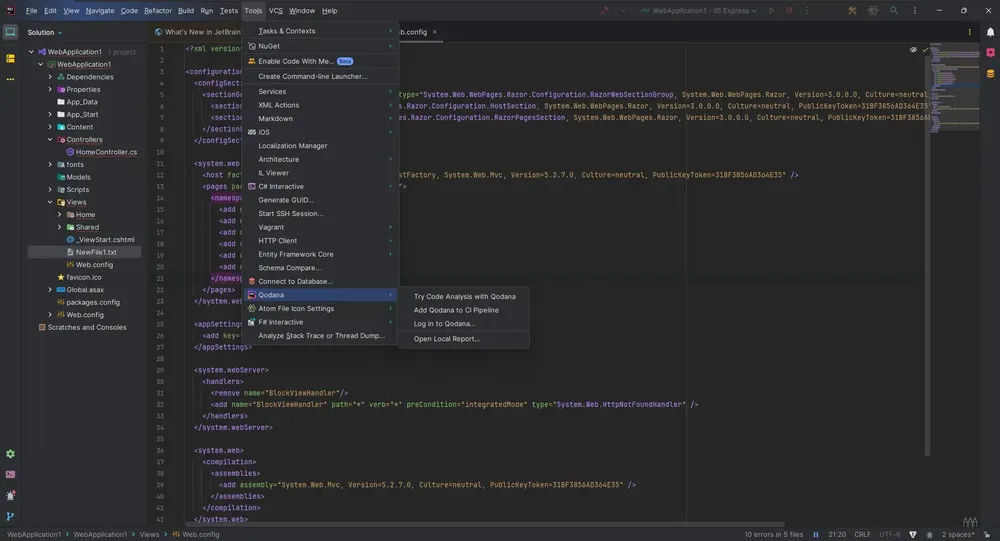Select Add Qodana to CI Pipeline
Viewport: 1000px width, 541px height.
[x=464, y=310]
